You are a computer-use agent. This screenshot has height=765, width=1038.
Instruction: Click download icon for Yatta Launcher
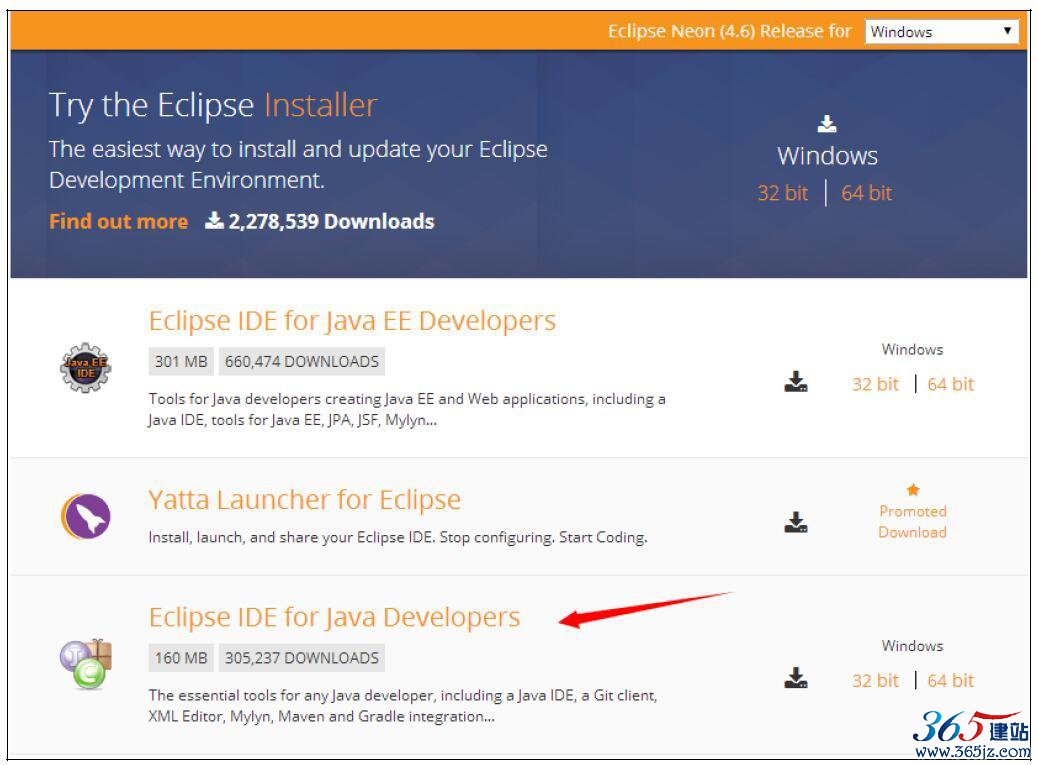796,522
